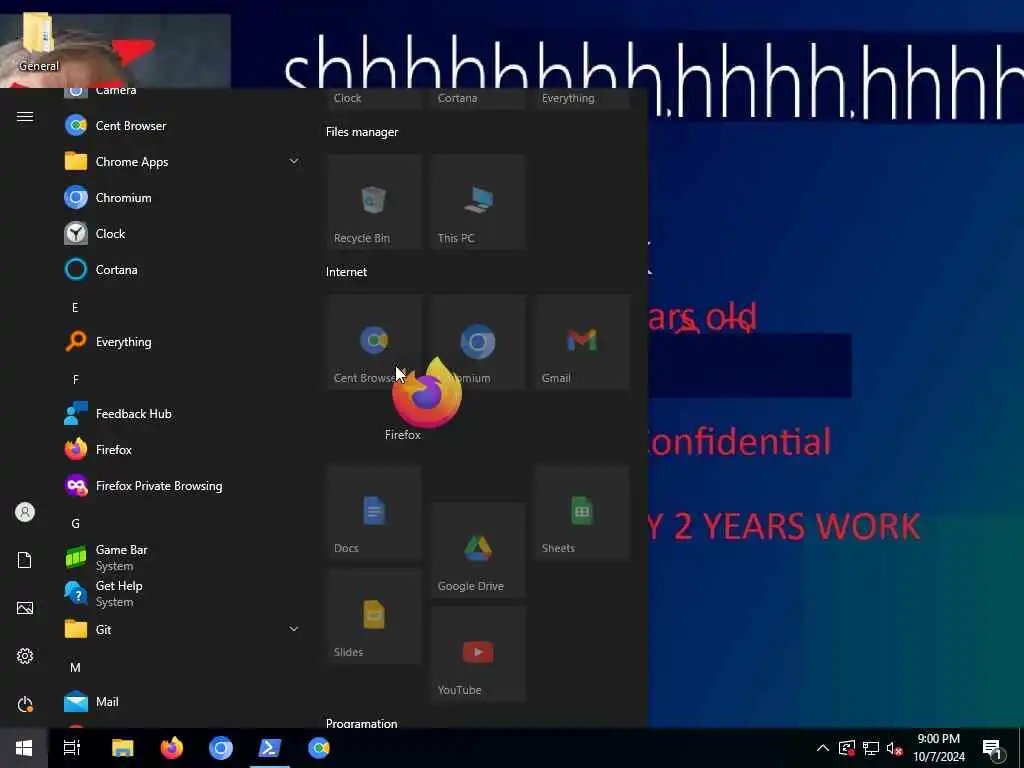Open Cent Browser from the taskbar

pos(319,748)
